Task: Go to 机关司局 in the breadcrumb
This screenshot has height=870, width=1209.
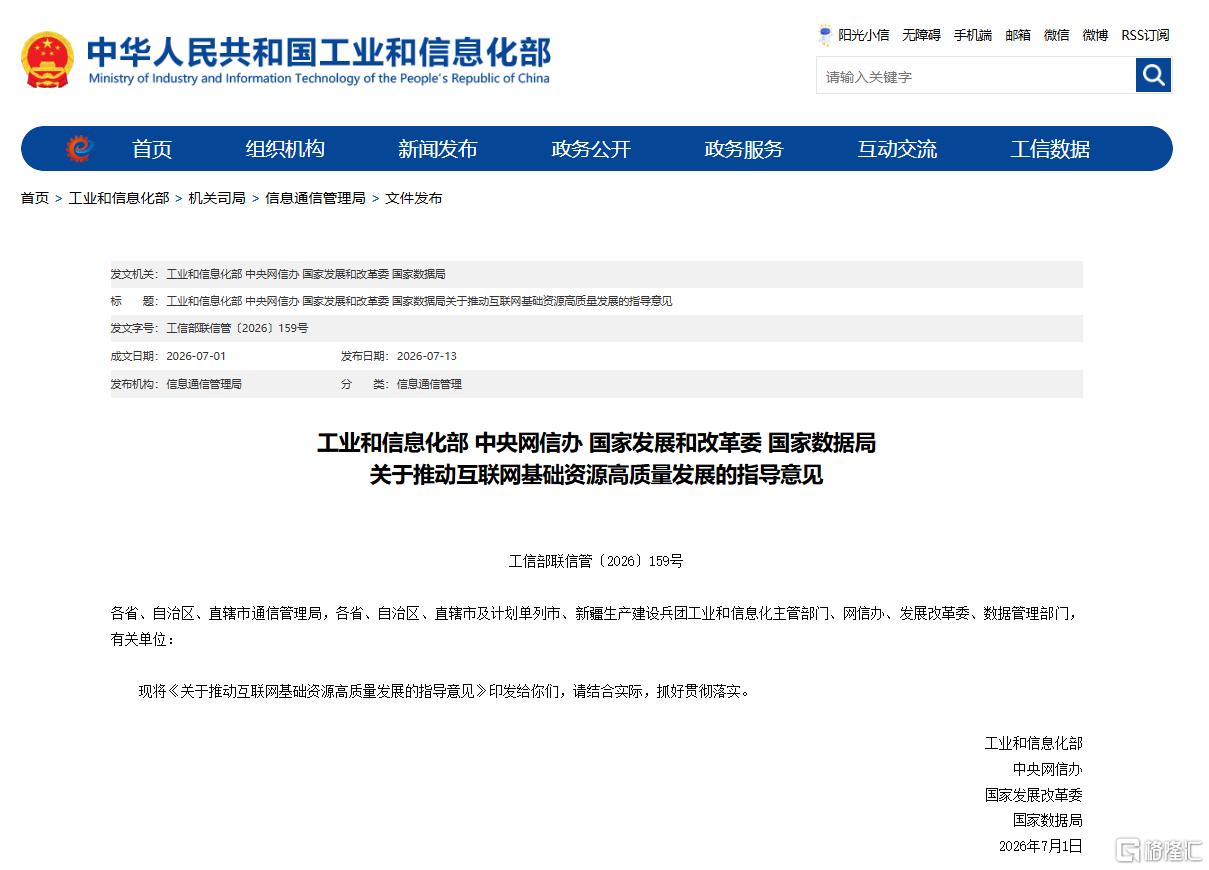Action: point(217,198)
